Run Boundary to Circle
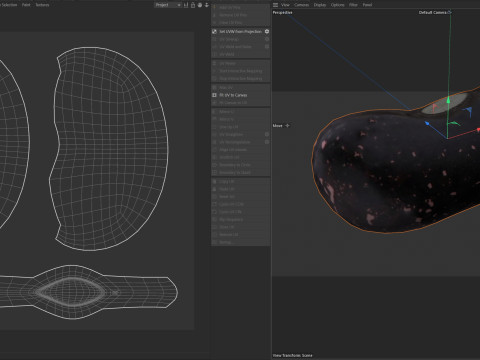Screen dimensions: 480x360 click(240, 165)
